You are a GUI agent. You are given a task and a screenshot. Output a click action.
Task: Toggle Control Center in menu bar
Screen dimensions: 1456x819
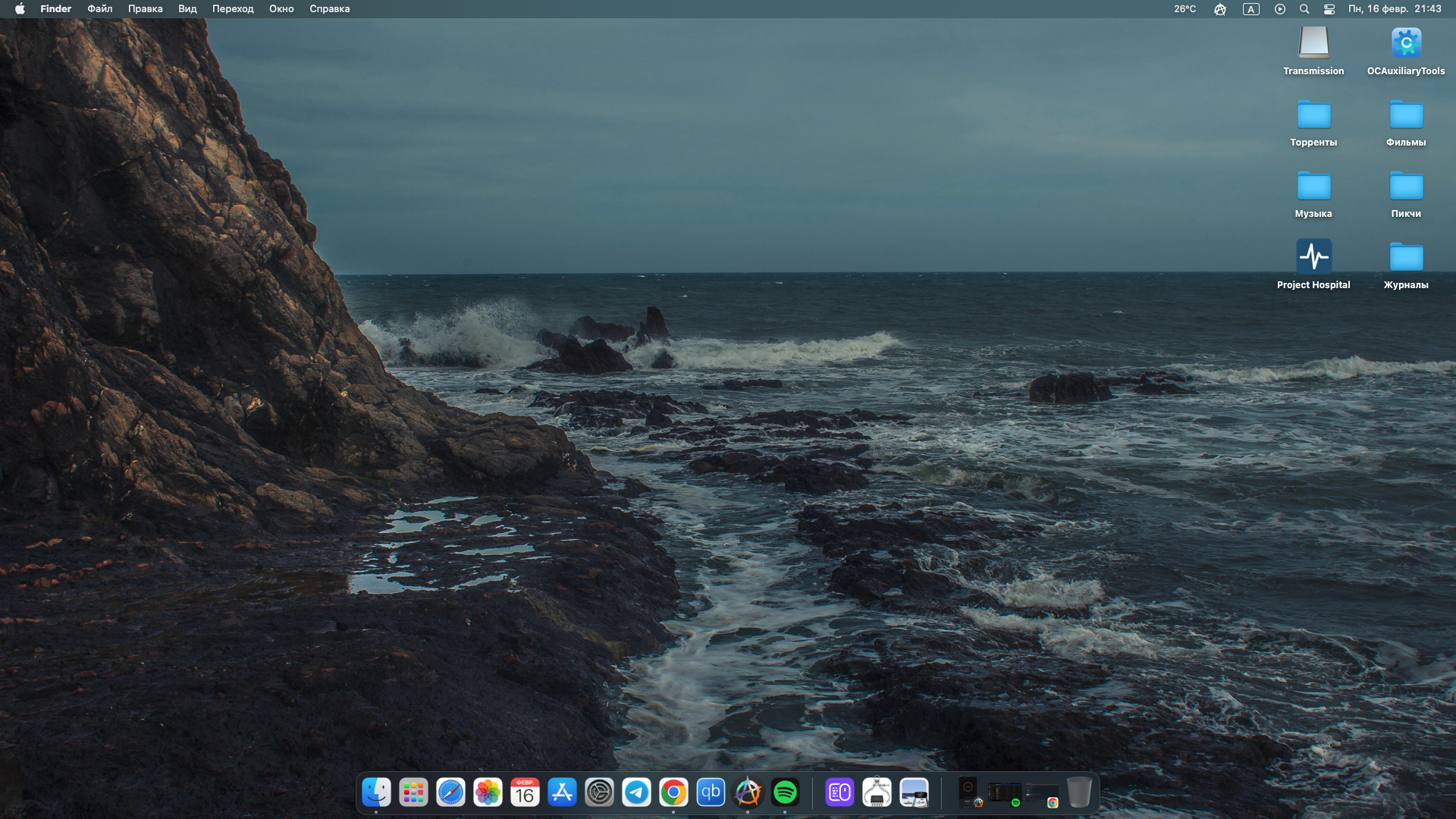1329,9
